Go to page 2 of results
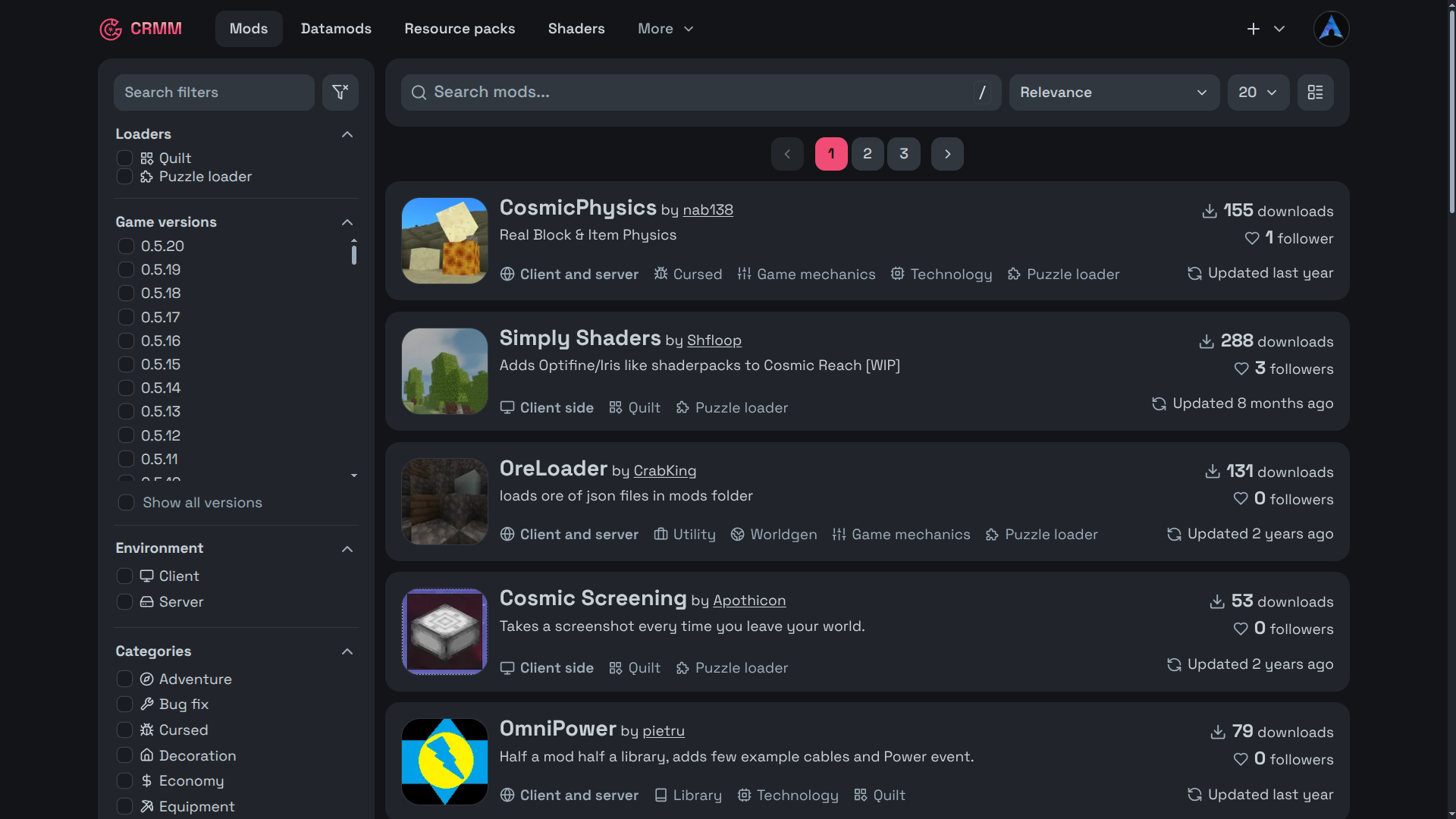Image resolution: width=1456 pixels, height=819 pixels. pos(868,154)
